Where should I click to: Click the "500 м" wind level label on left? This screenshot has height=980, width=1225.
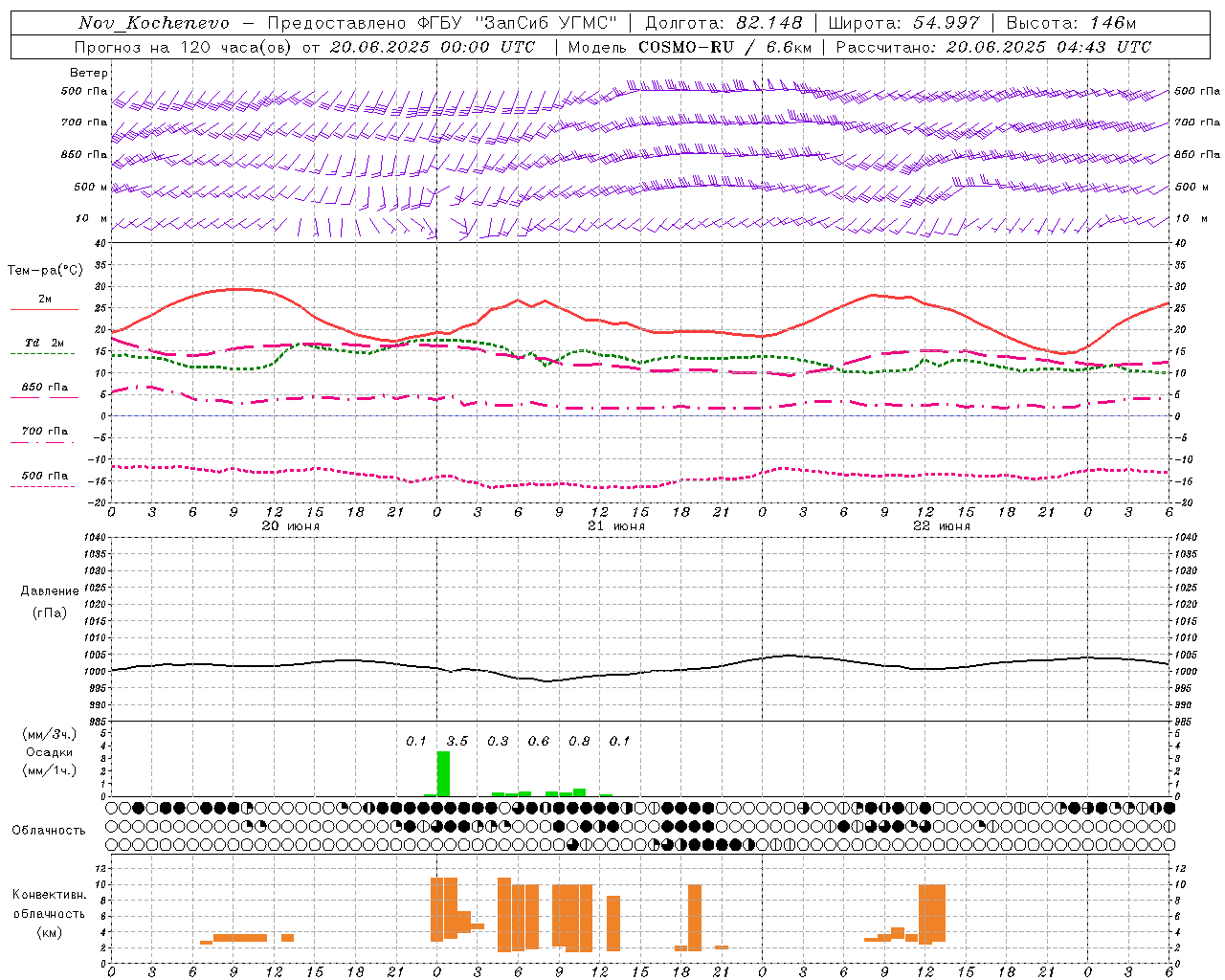coord(91,188)
